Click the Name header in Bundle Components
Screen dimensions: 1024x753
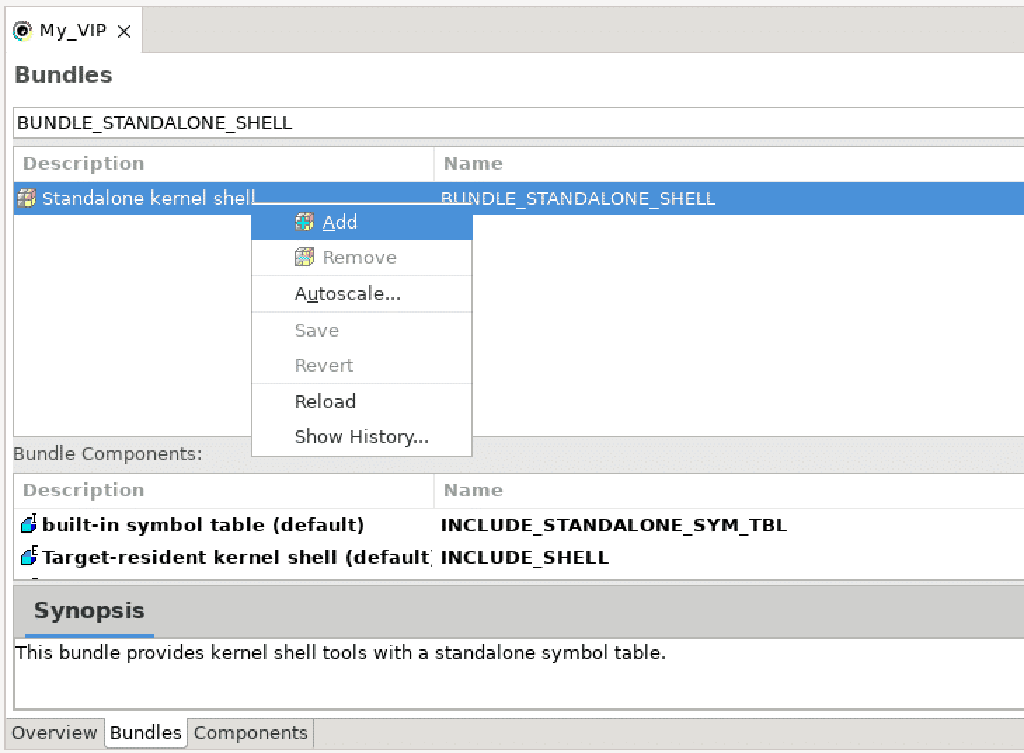coord(473,490)
